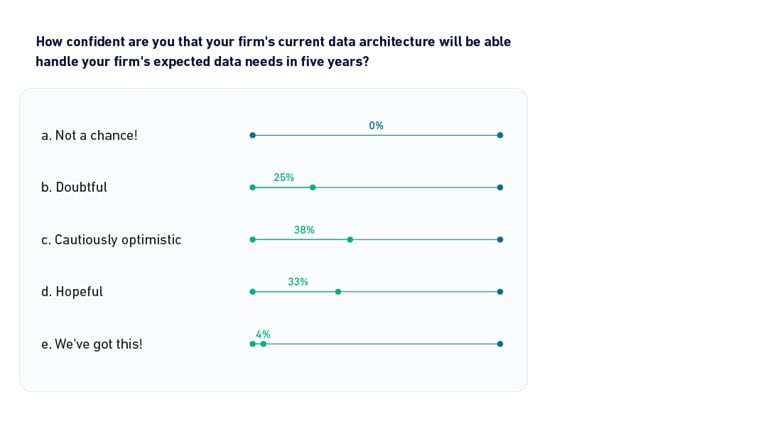Click right end dot of "We've got this!" slider
The height and width of the screenshot is (432, 768).
[500, 344]
